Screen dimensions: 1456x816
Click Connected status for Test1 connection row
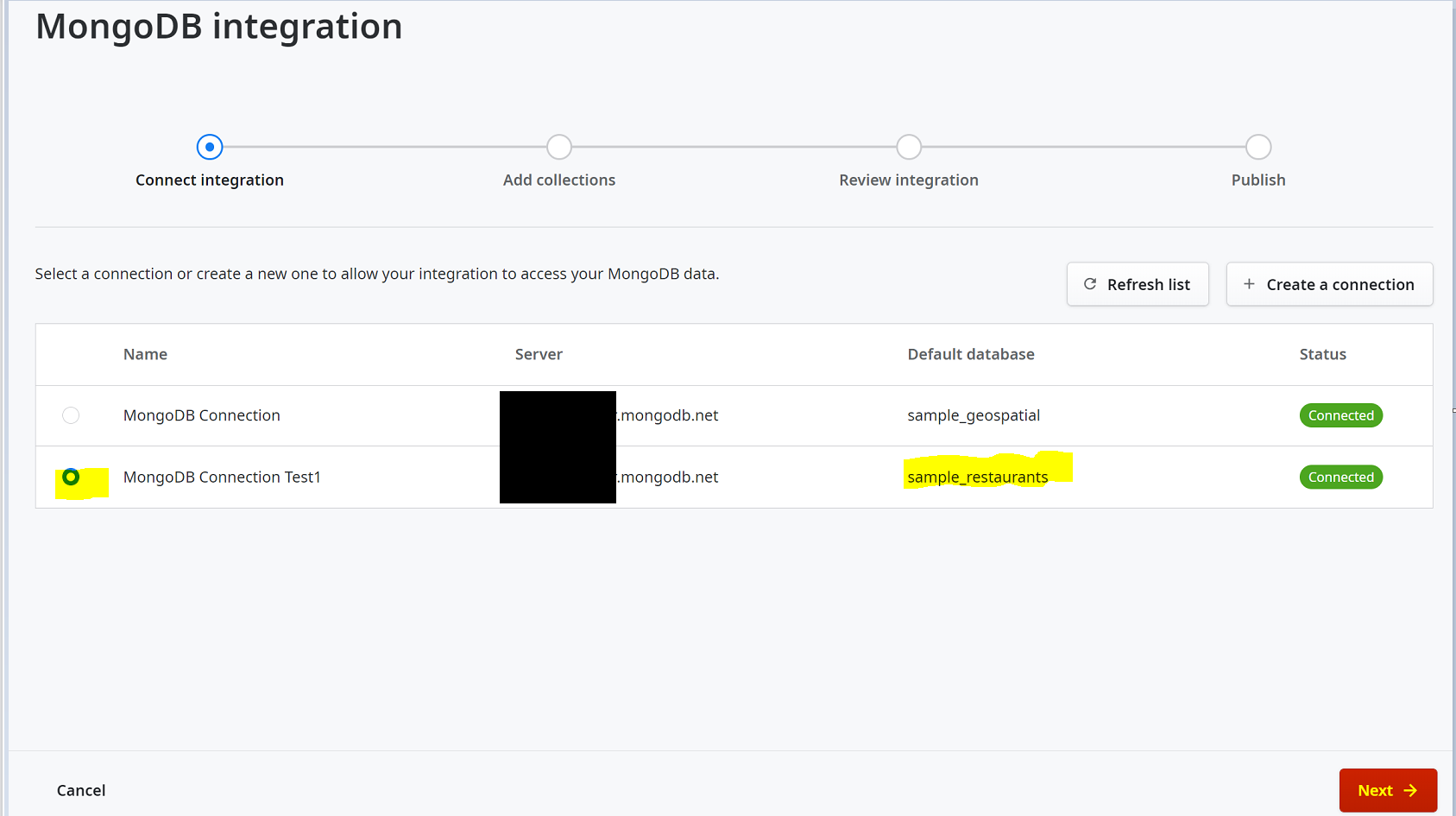[x=1341, y=477]
